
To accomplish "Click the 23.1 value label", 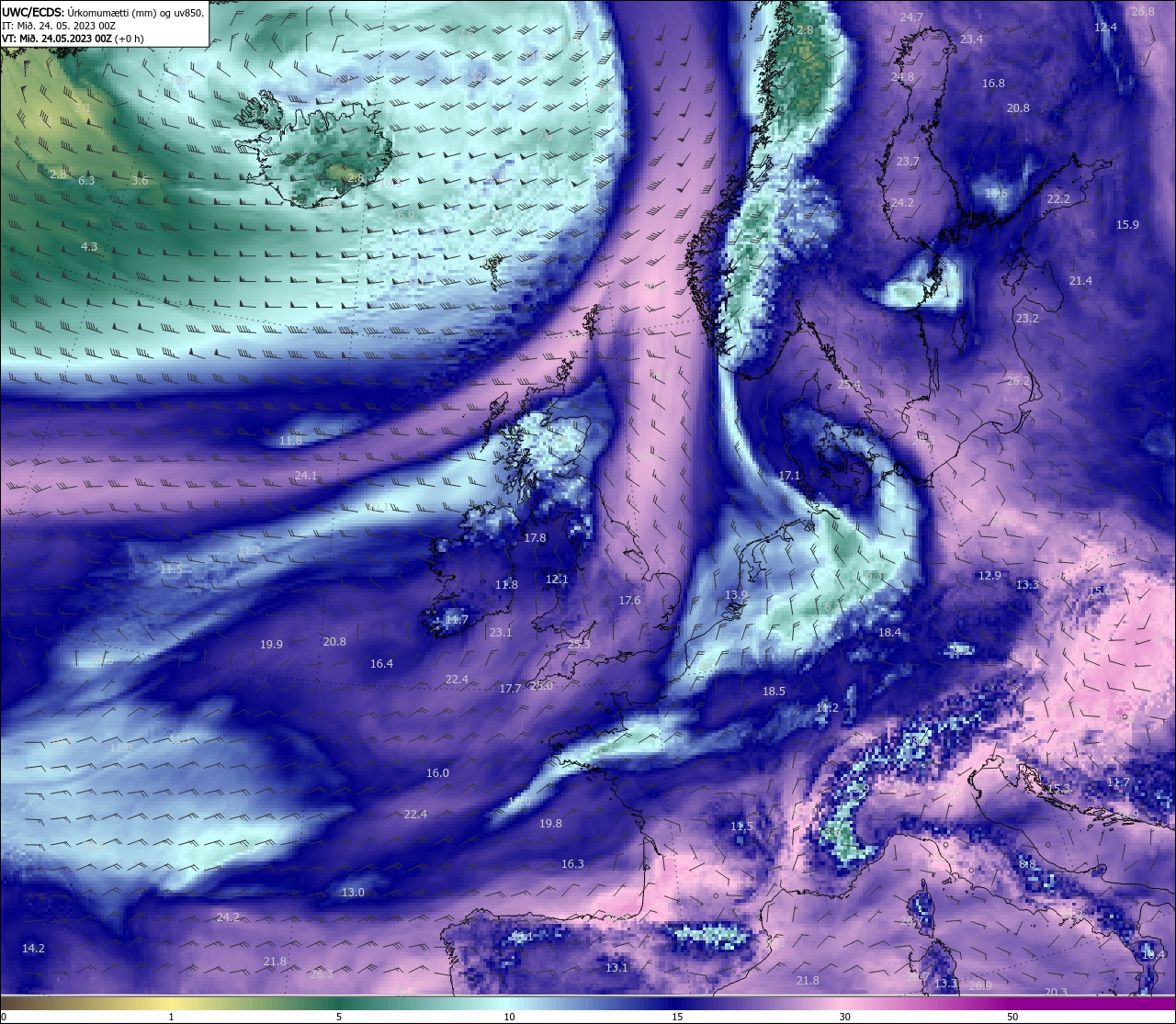I will pos(501,633).
